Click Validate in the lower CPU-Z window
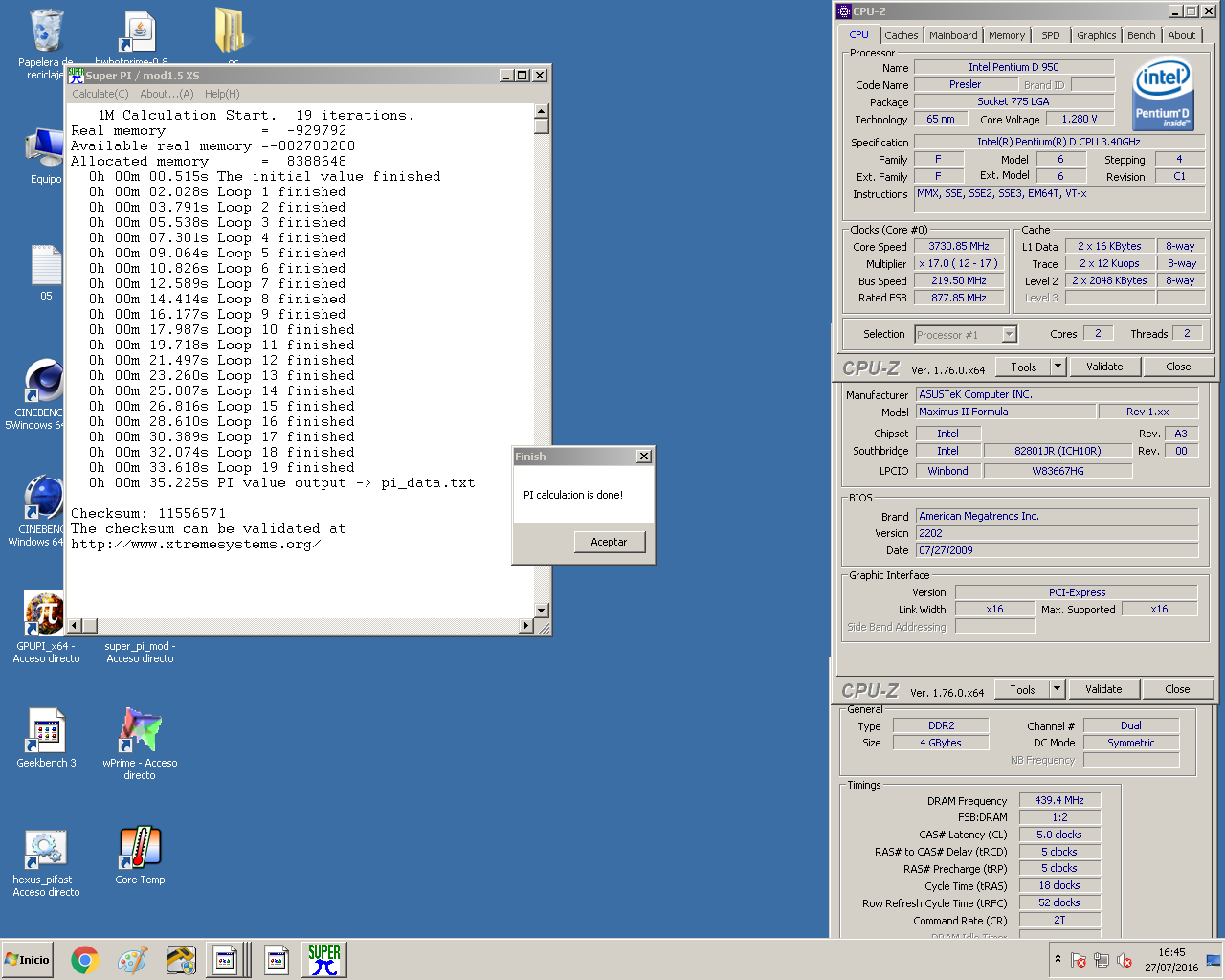The image size is (1225, 980). pos(1103,689)
